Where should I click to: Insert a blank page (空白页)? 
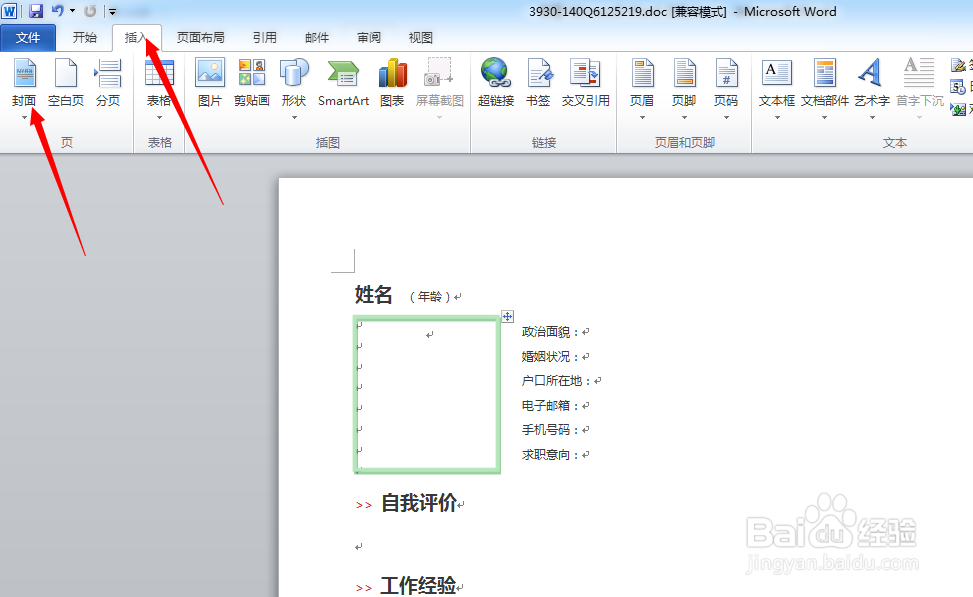coord(66,83)
